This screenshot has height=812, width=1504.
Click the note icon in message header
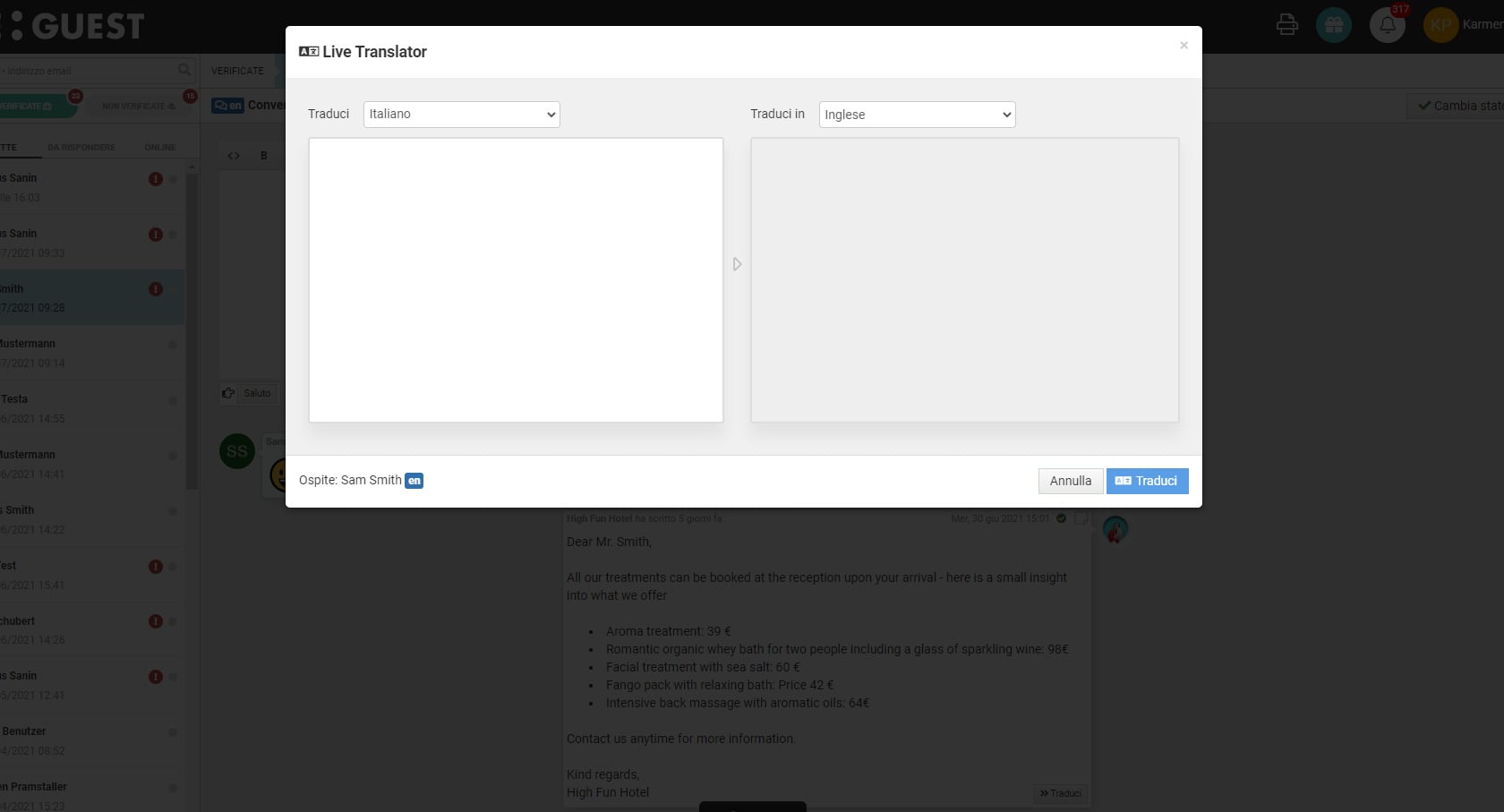[x=1081, y=518]
